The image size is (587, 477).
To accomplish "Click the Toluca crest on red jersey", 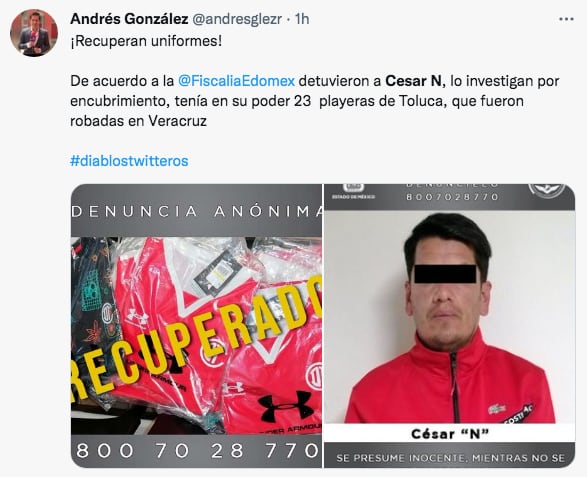I will click(314, 376).
